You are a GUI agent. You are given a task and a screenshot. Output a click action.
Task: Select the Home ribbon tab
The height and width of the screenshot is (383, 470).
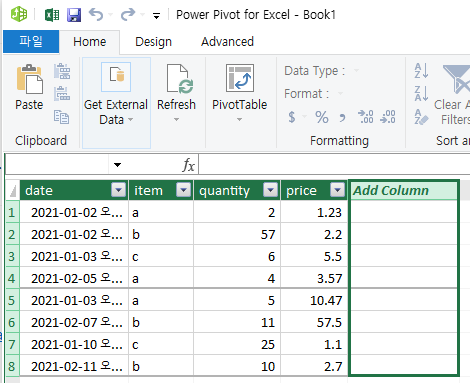click(89, 42)
